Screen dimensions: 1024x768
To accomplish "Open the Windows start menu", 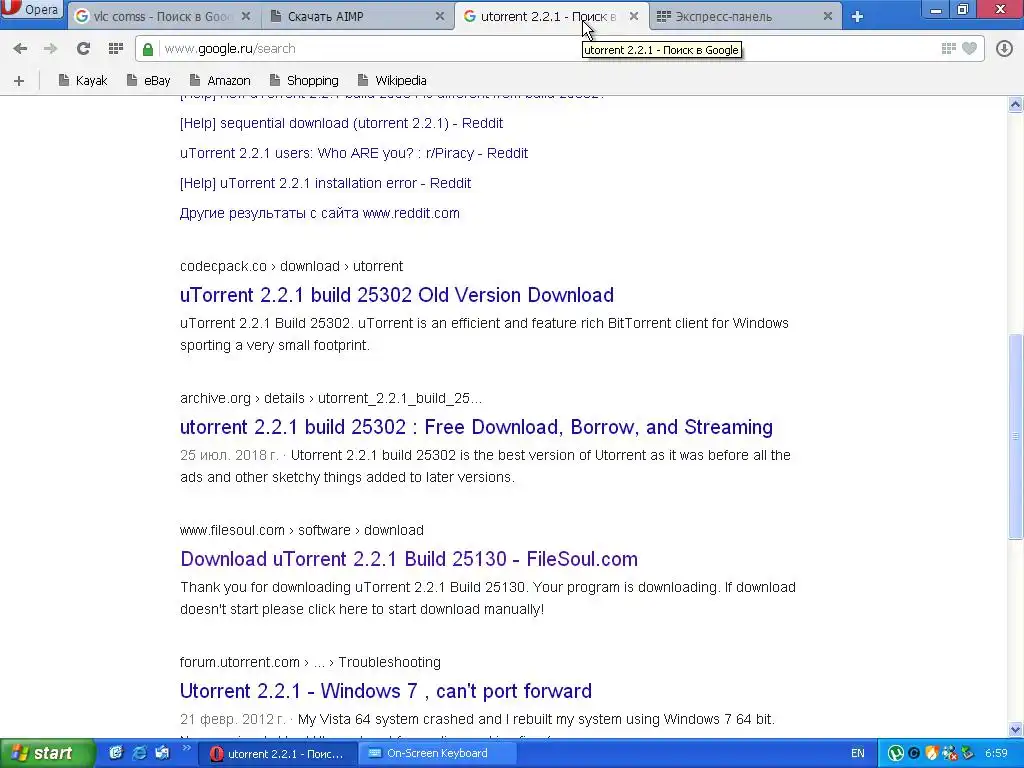I will (47, 754).
